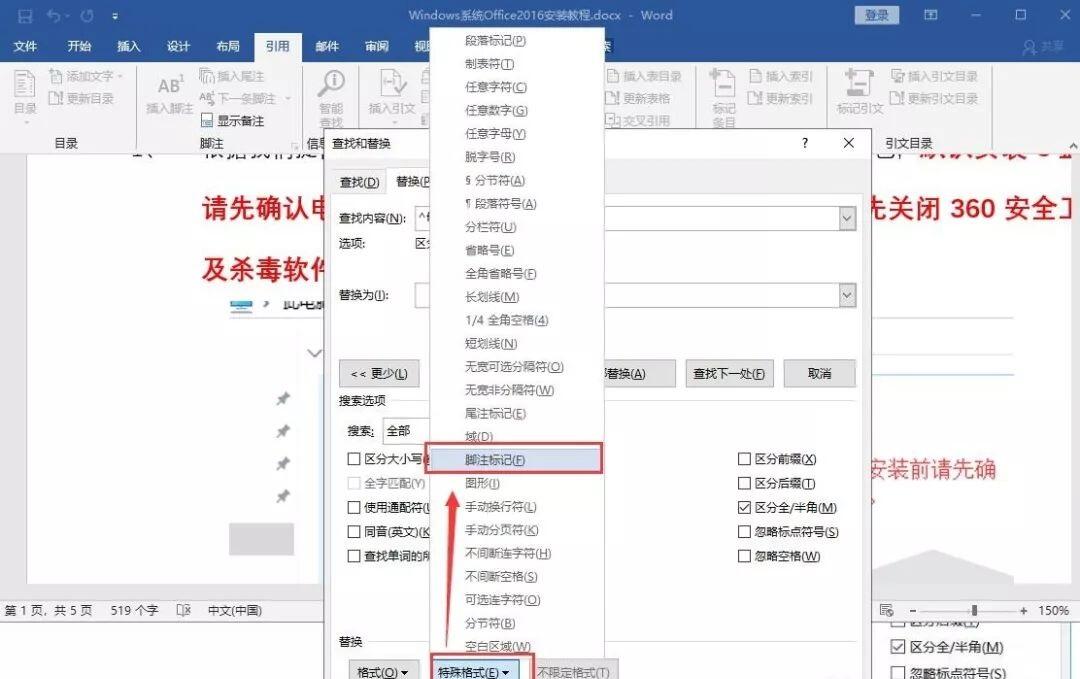The width and height of the screenshot is (1080, 679).
Task: Toggle the 查找单词的所有形式 checkbox
Action: [x=354, y=556]
